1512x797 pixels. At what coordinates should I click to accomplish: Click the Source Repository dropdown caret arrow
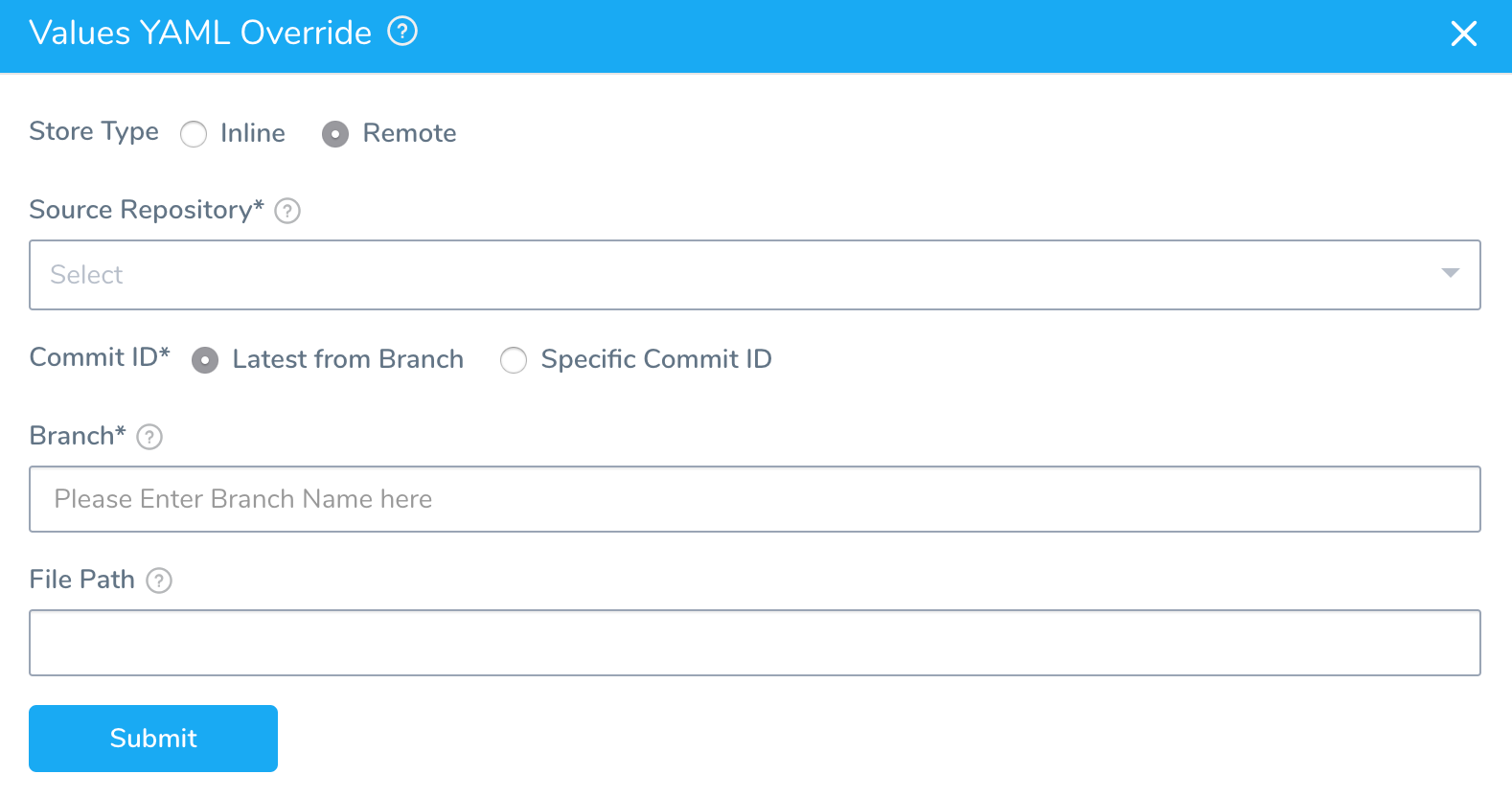coord(1450,274)
